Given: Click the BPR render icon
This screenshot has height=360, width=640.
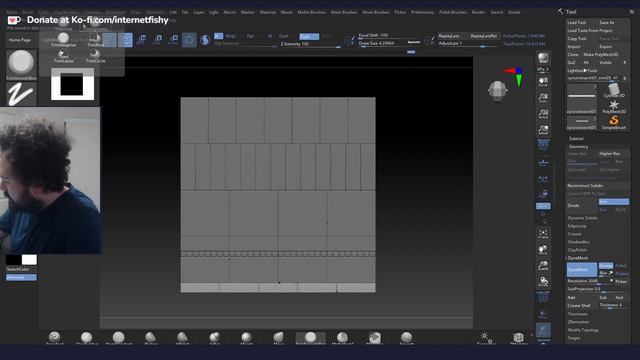Looking at the screenshot, I should pyautogui.click(x=543, y=58).
